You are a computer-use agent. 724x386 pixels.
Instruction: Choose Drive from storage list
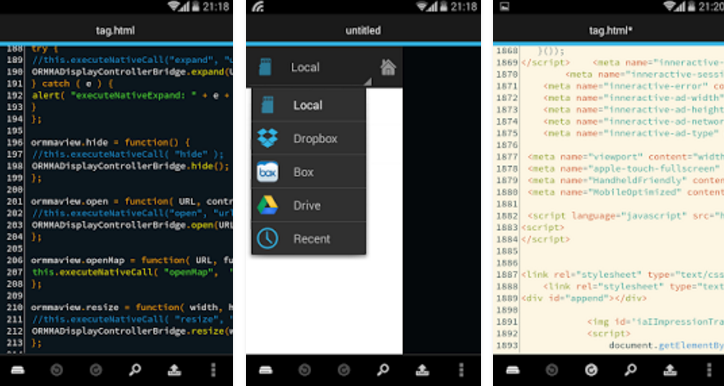(x=309, y=205)
